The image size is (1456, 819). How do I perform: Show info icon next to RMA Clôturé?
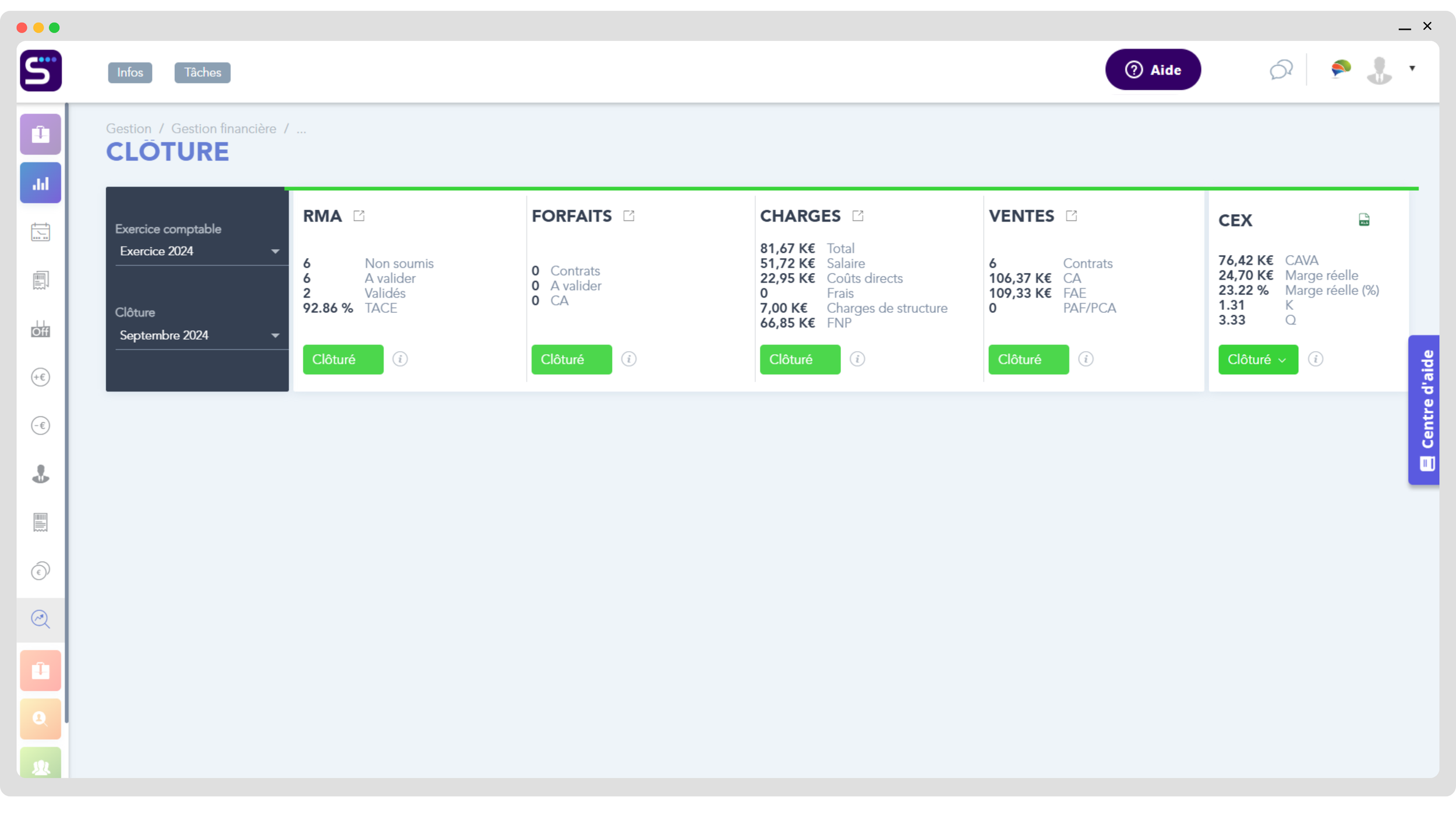[x=400, y=359]
